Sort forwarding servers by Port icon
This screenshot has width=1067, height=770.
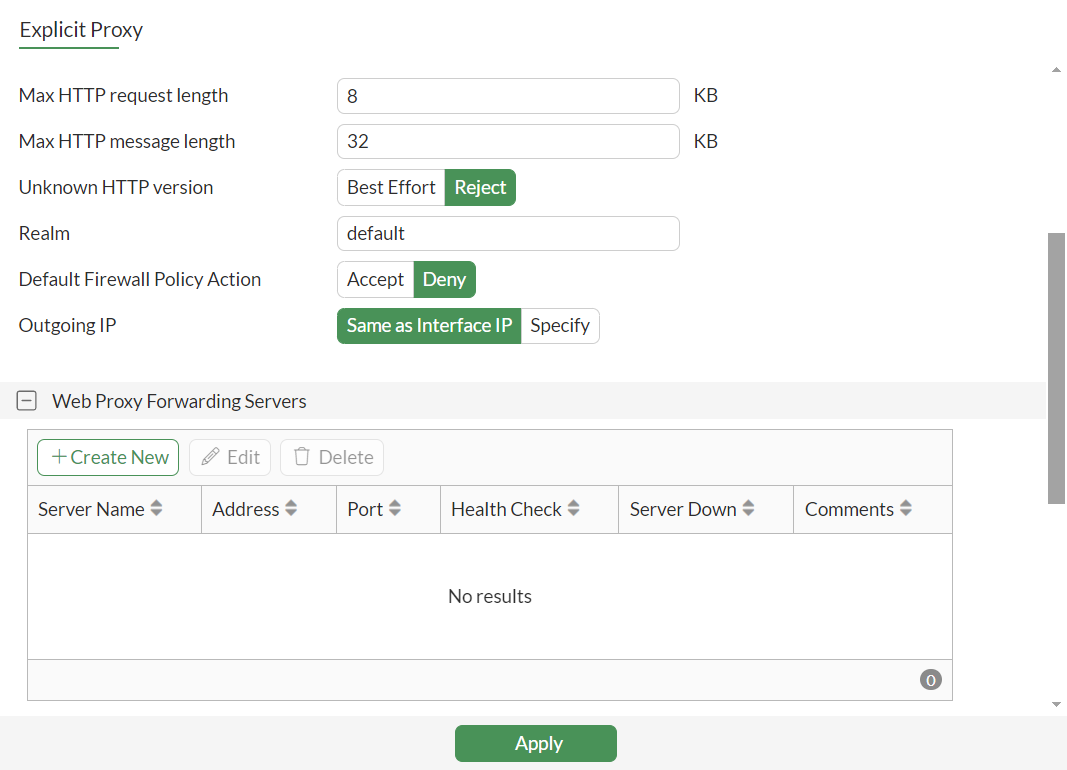point(395,509)
